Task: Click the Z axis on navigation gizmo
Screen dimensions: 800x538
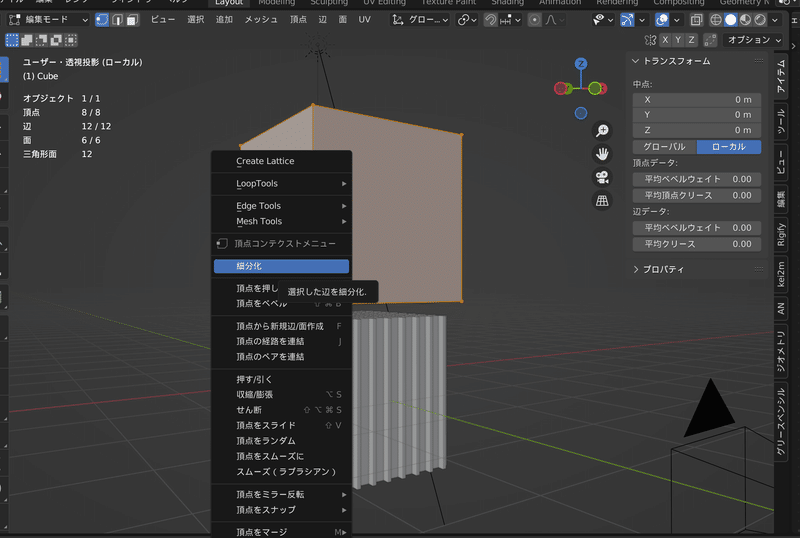Action: (x=581, y=64)
